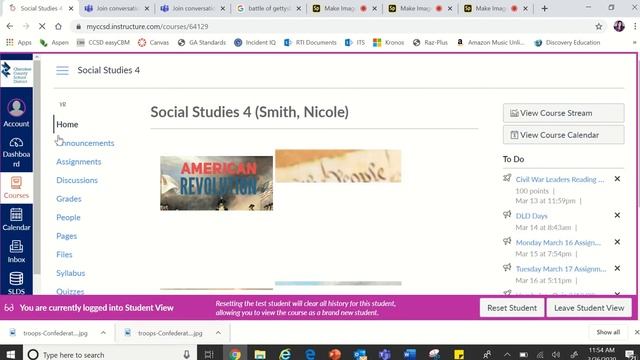Dismiss Monday March 16 Assignment to-do
The width and height of the screenshot is (640, 360).
(617, 242)
